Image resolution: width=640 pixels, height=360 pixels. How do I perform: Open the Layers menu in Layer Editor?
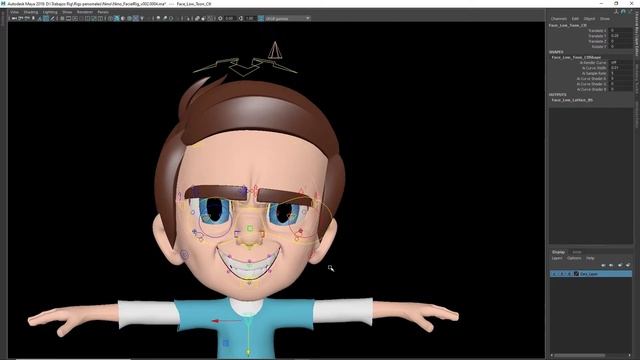(x=557, y=258)
